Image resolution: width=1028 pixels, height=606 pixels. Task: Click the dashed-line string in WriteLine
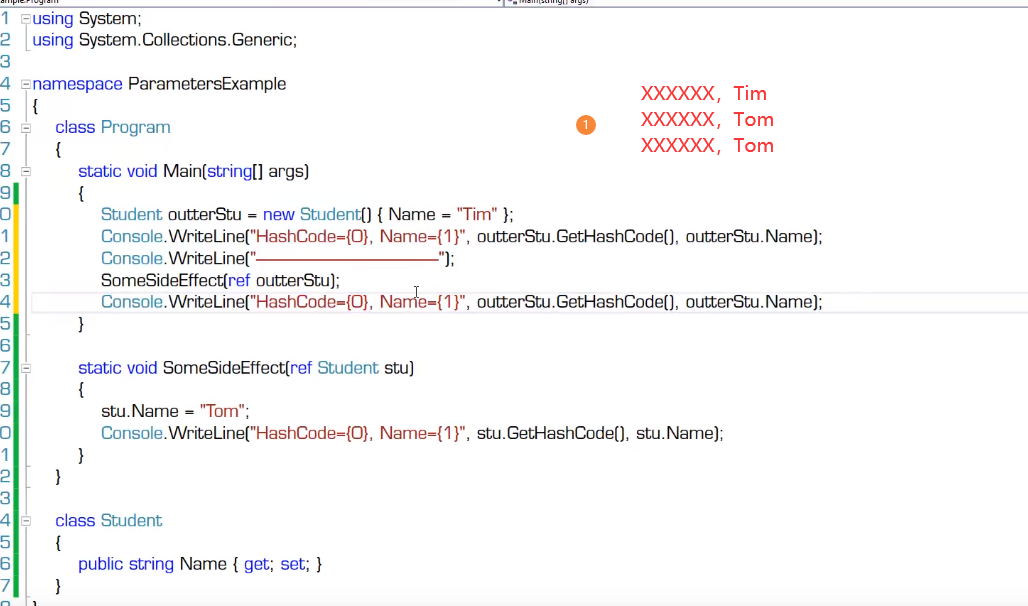pos(348,258)
